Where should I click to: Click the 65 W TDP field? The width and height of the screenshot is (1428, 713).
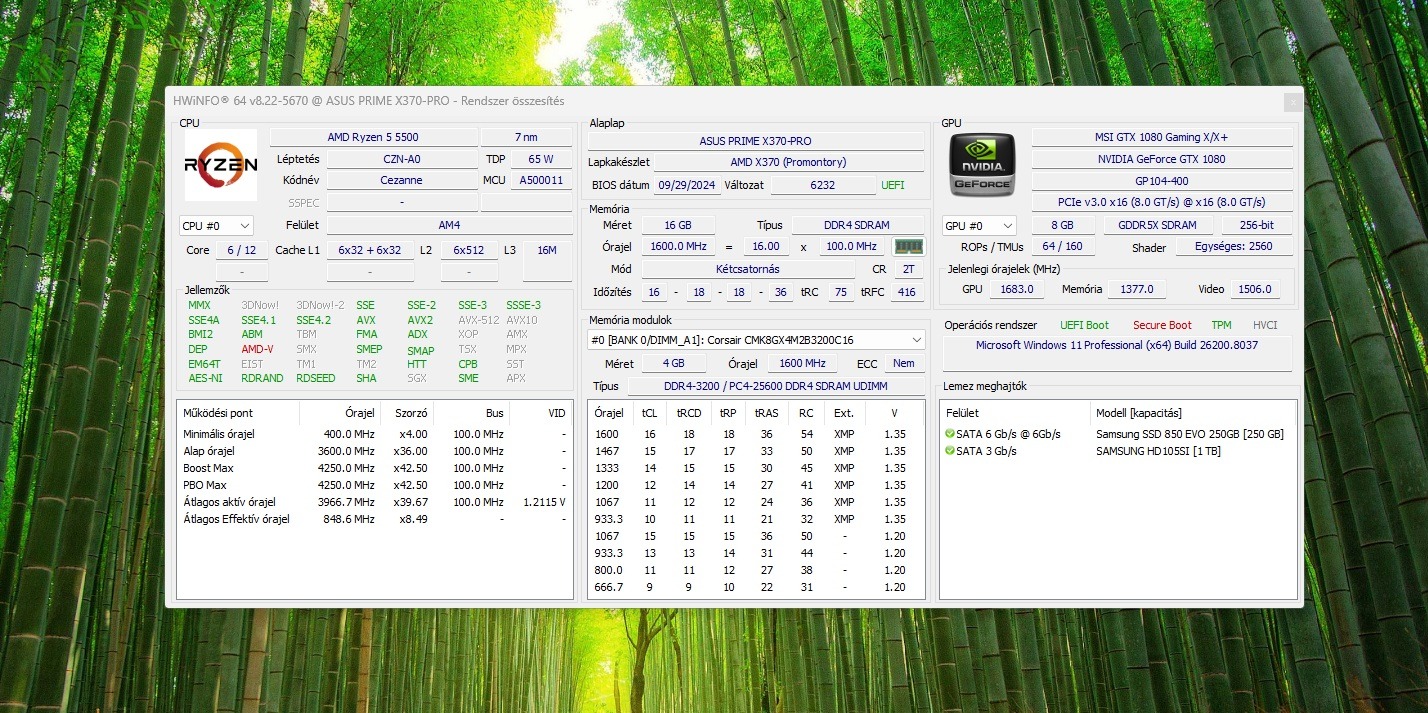(x=541, y=159)
